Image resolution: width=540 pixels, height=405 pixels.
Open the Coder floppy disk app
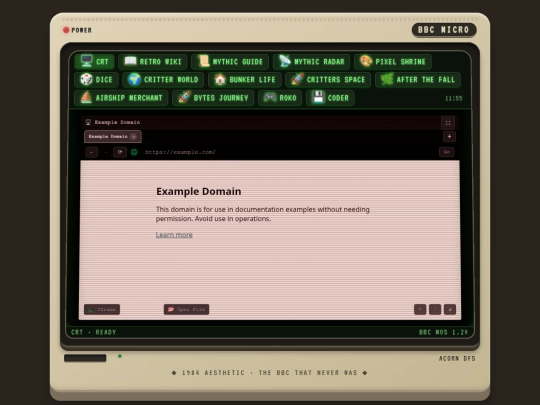[x=330, y=98]
